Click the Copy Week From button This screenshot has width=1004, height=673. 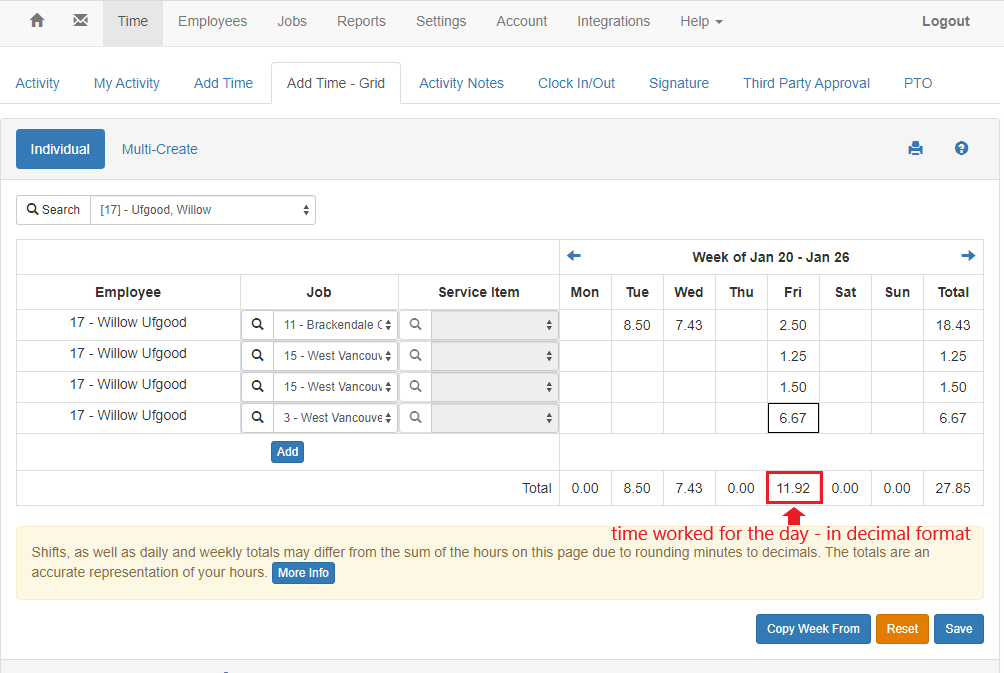pyautogui.click(x=813, y=628)
